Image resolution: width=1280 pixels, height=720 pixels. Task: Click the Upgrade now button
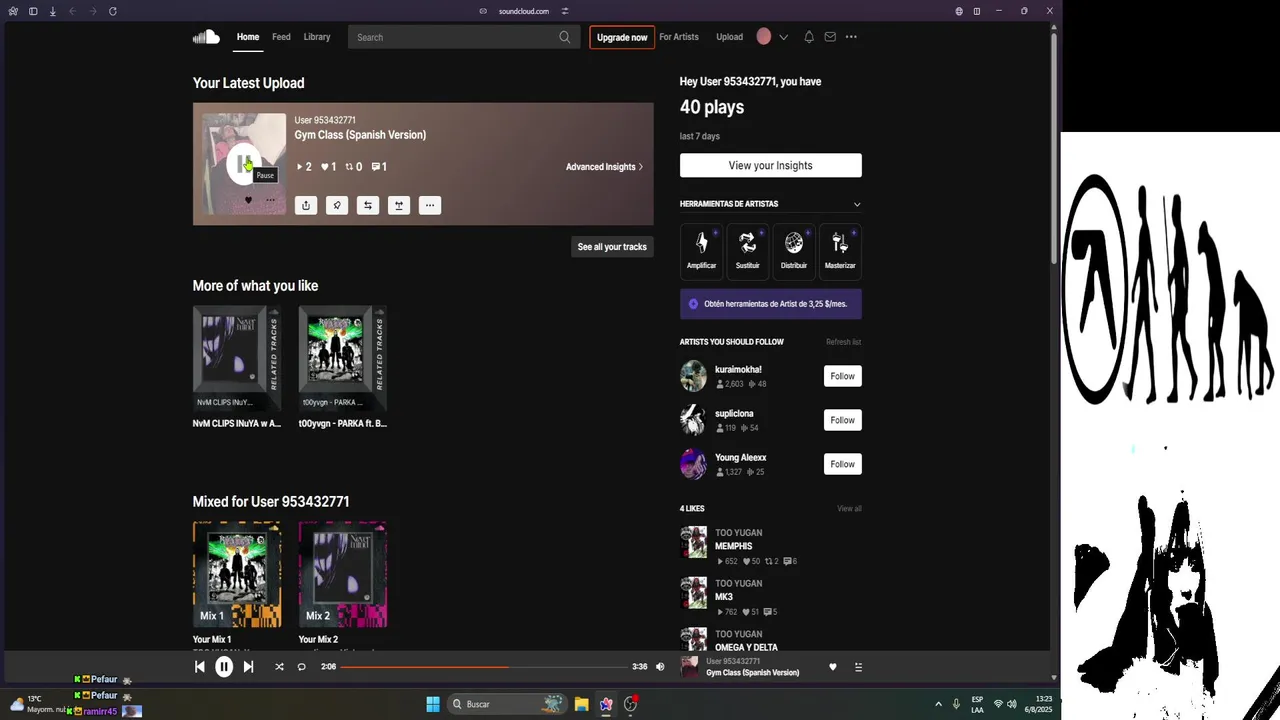(622, 37)
